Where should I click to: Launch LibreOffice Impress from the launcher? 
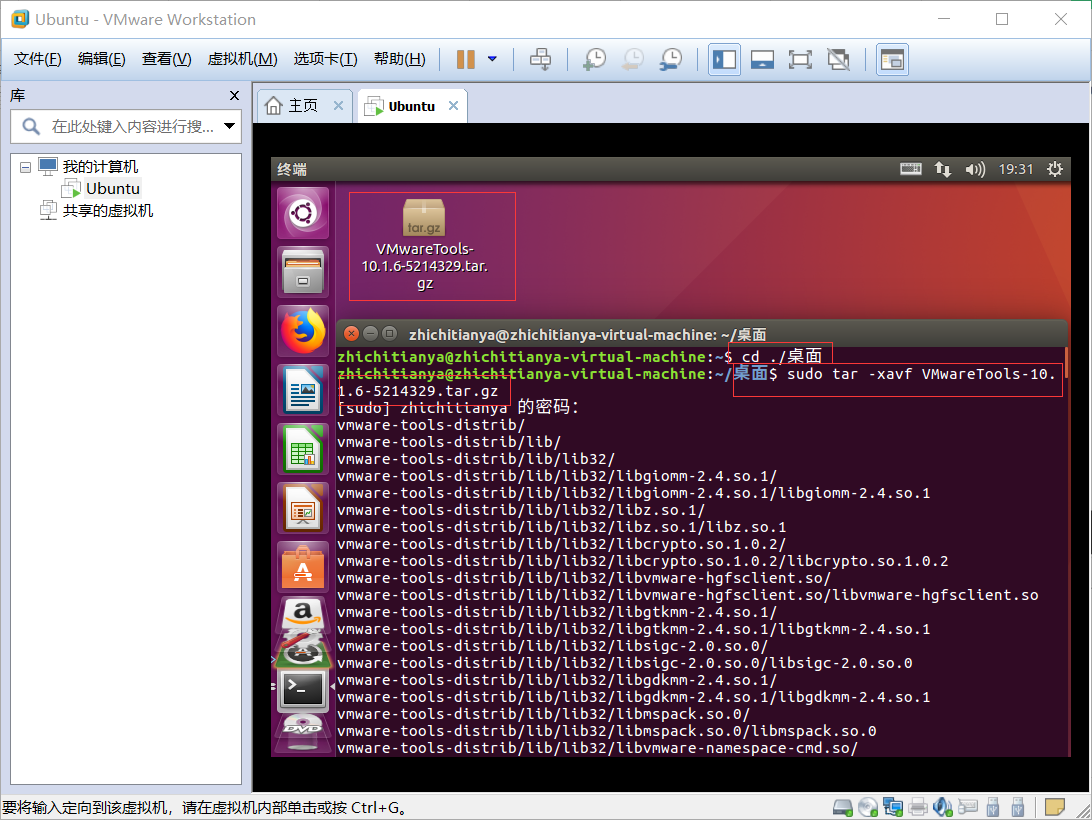(303, 509)
